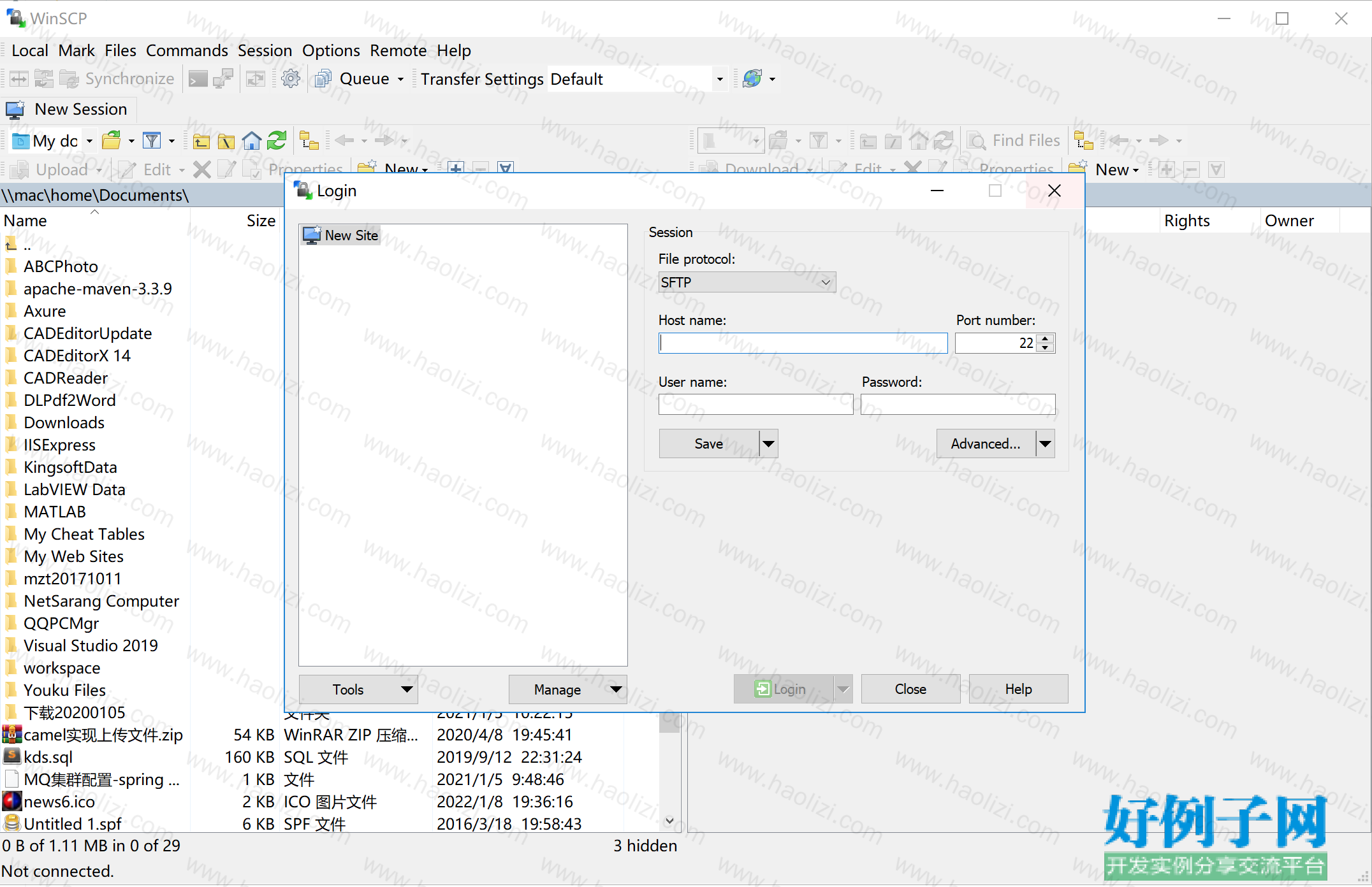Open the console terminal icon

tap(198, 79)
